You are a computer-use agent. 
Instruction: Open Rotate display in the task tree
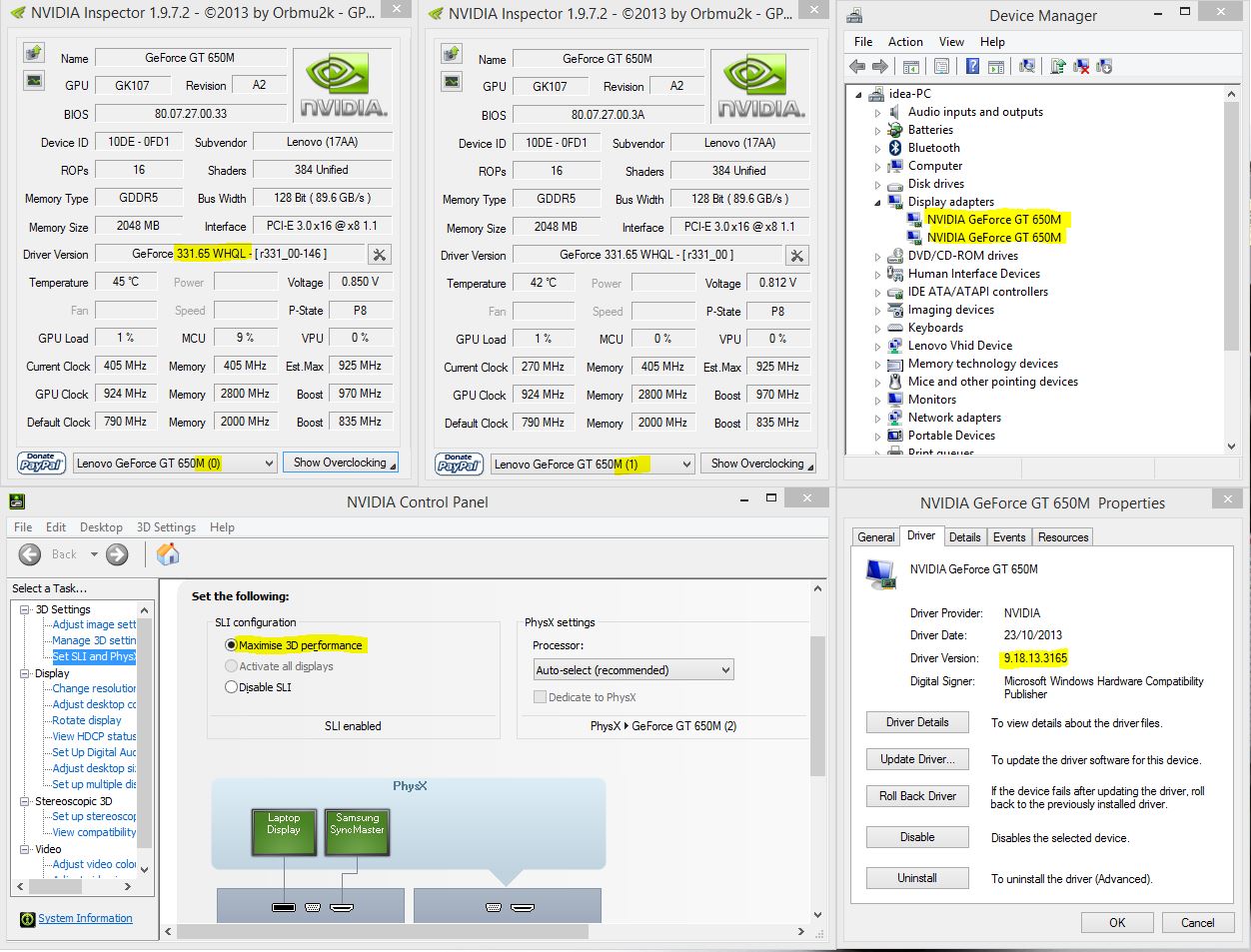(x=87, y=720)
